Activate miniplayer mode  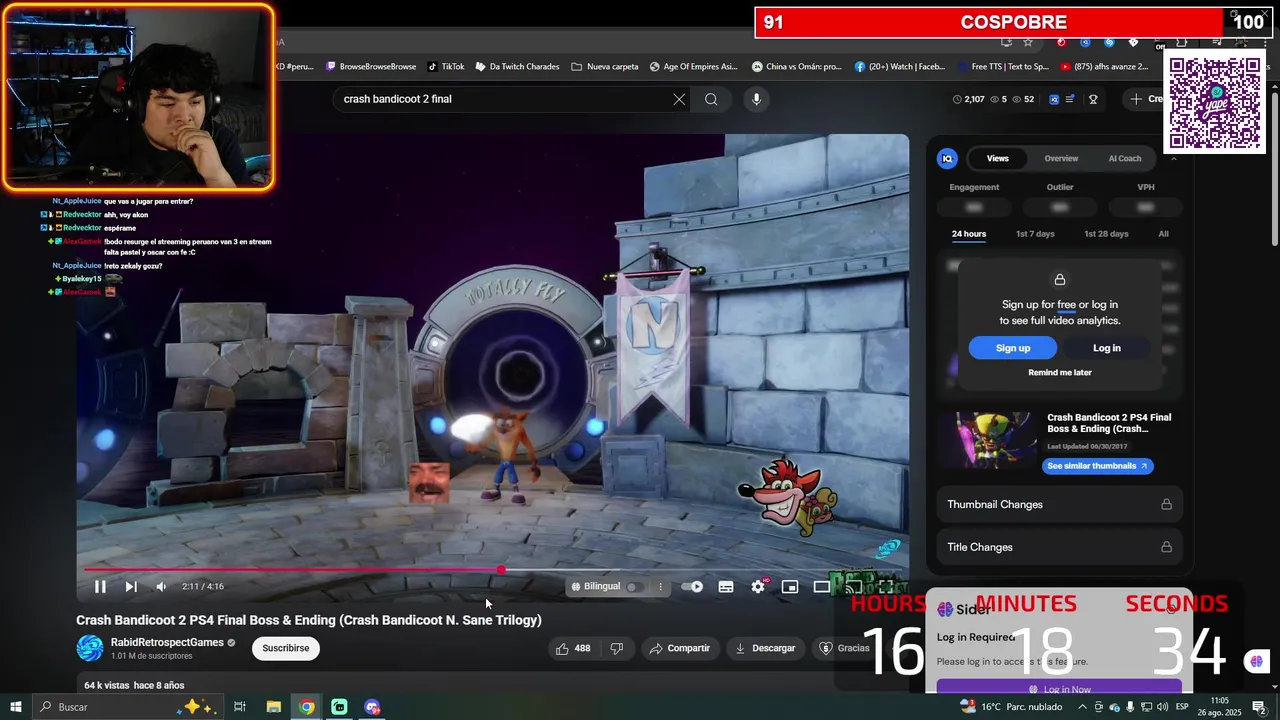point(790,587)
